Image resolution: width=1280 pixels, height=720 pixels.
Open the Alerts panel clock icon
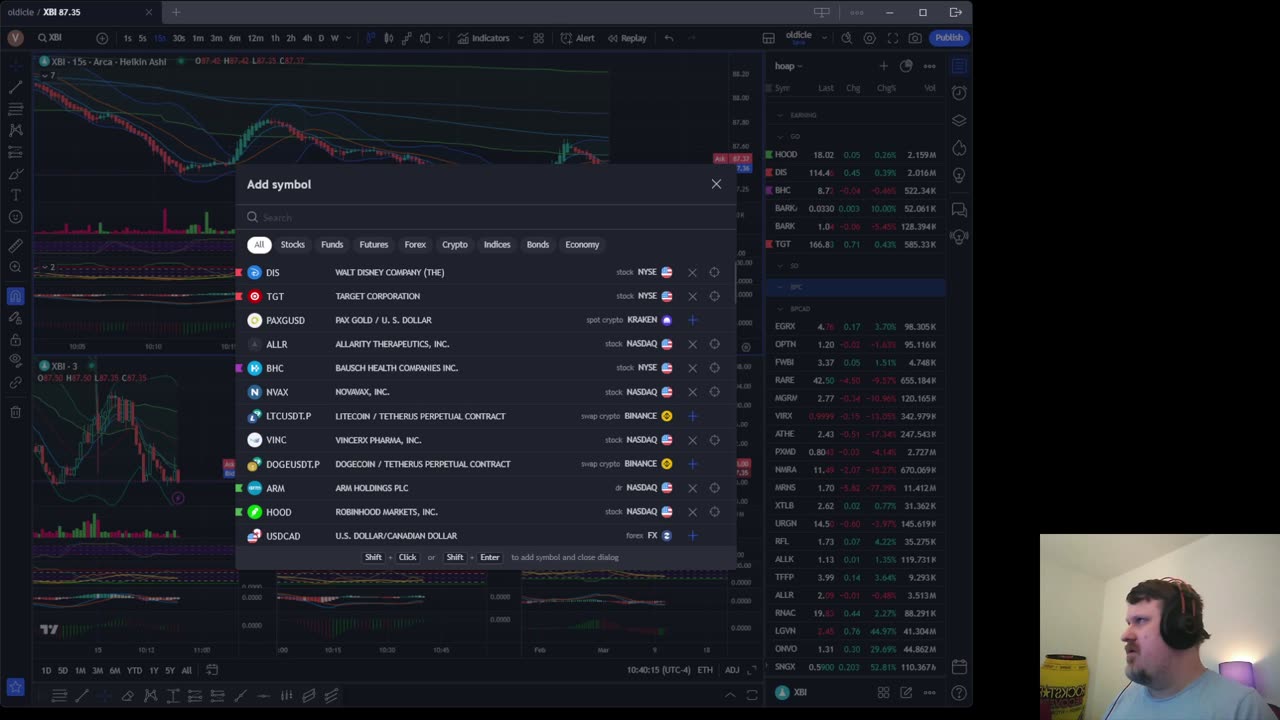coord(959,93)
